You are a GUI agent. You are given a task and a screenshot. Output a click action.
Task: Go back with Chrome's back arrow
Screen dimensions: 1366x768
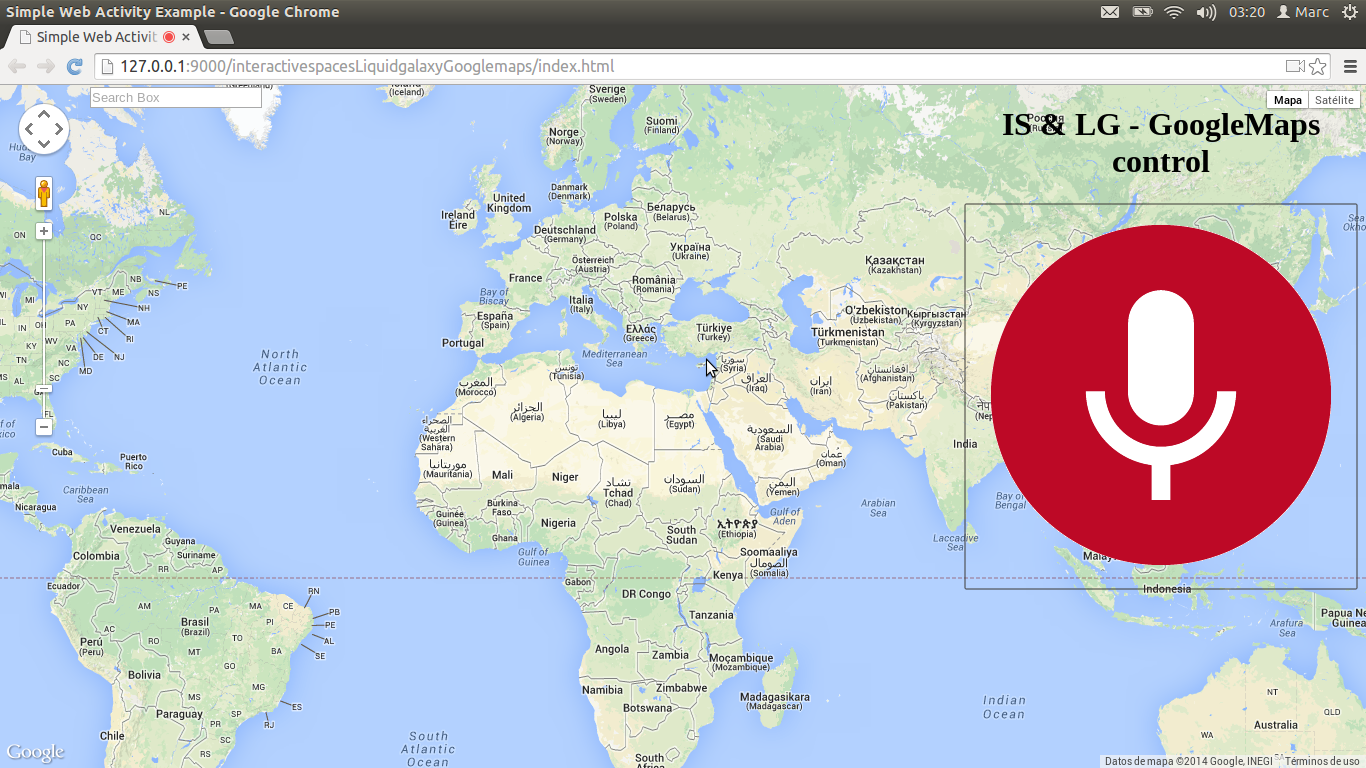[17, 67]
